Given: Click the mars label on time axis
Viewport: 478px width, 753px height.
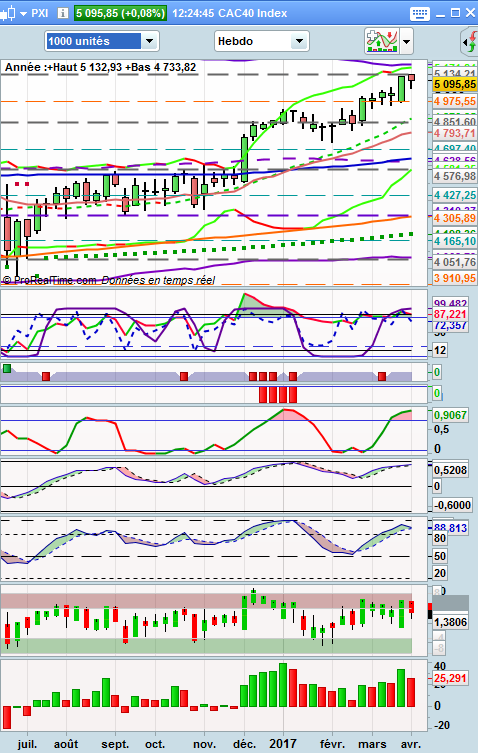Looking at the screenshot, I should [372, 744].
